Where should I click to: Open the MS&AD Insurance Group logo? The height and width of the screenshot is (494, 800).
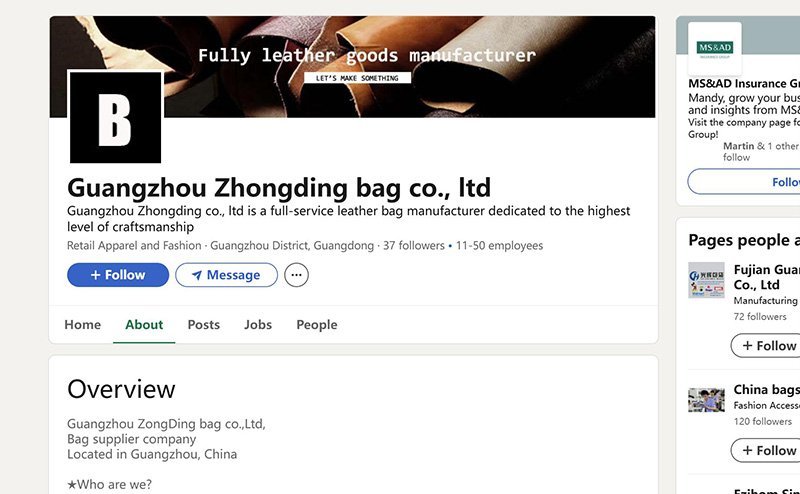[715, 48]
